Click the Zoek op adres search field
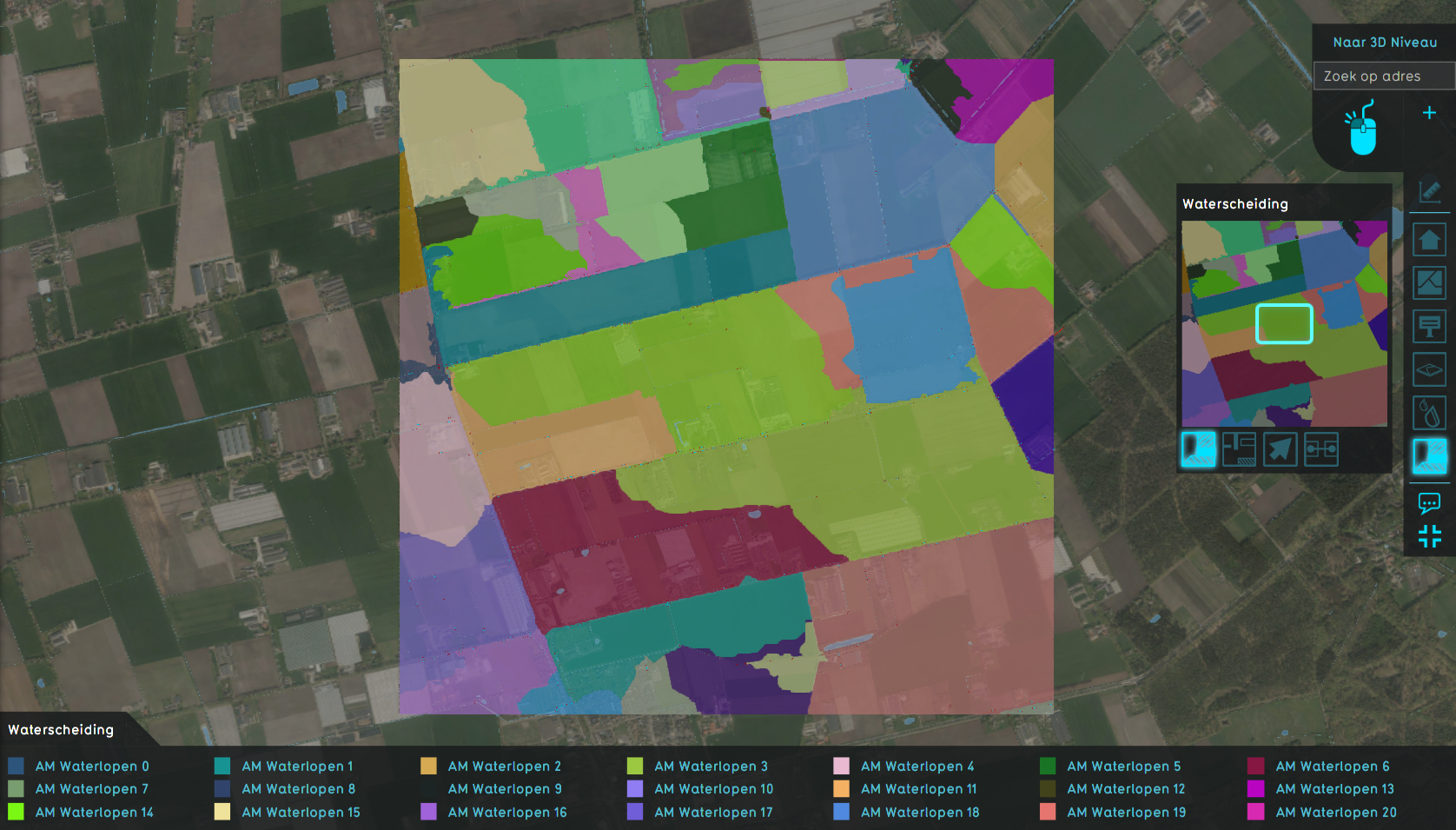The height and width of the screenshot is (830, 1456). click(1384, 76)
